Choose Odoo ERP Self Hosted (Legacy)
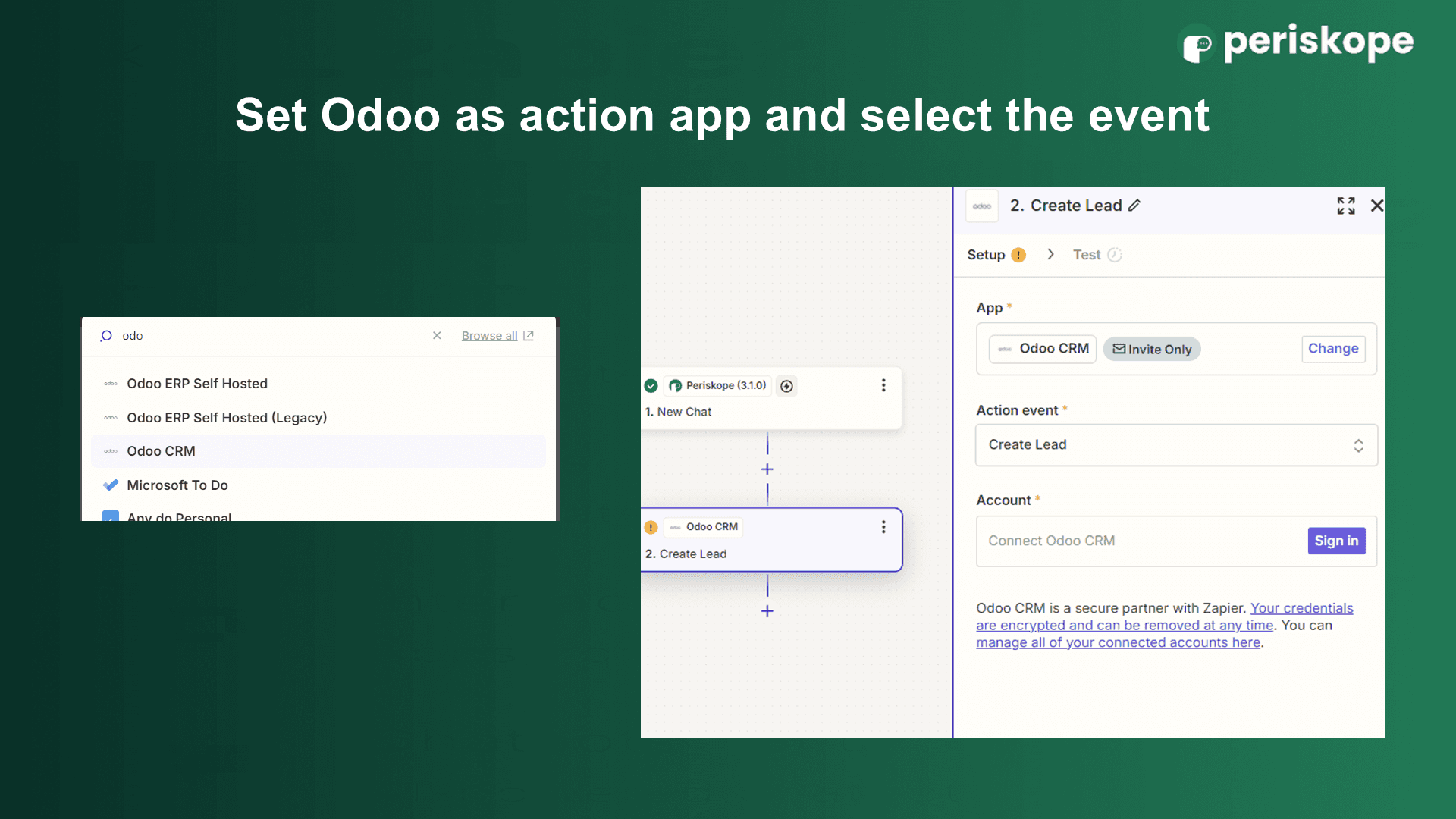The image size is (1456, 819). 227,418
